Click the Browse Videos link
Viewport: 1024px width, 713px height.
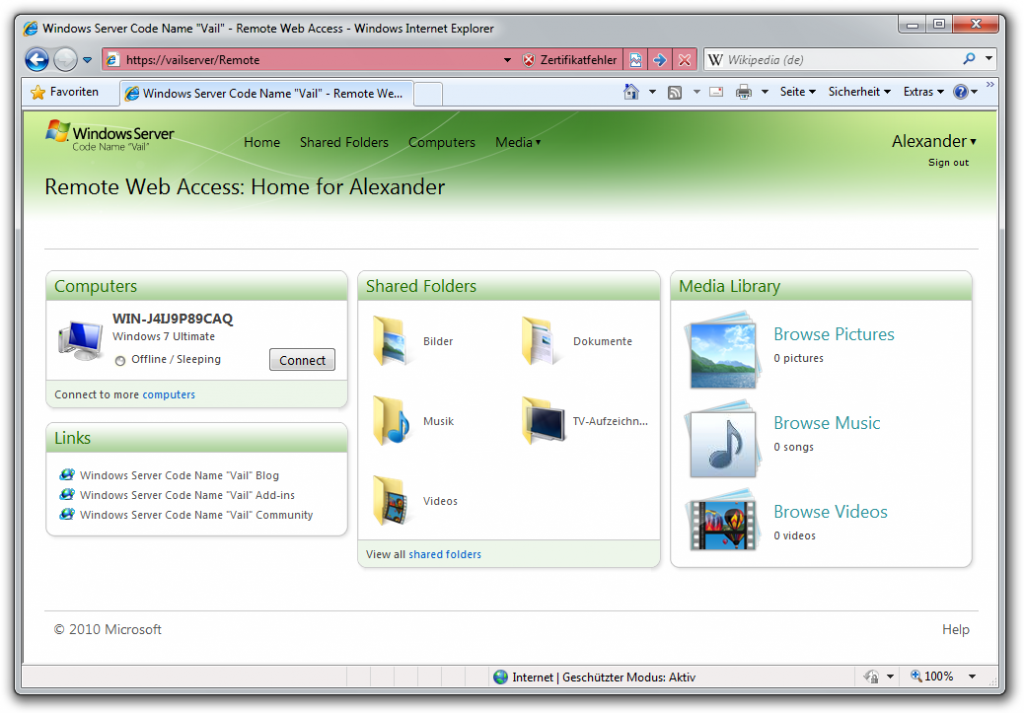point(830,512)
